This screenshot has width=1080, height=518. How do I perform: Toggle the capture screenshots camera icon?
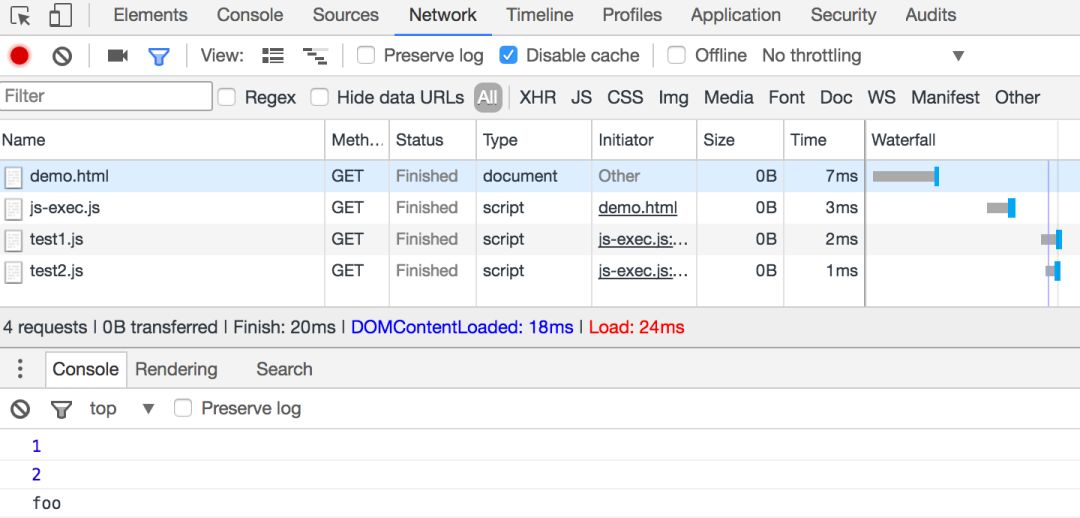click(118, 56)
